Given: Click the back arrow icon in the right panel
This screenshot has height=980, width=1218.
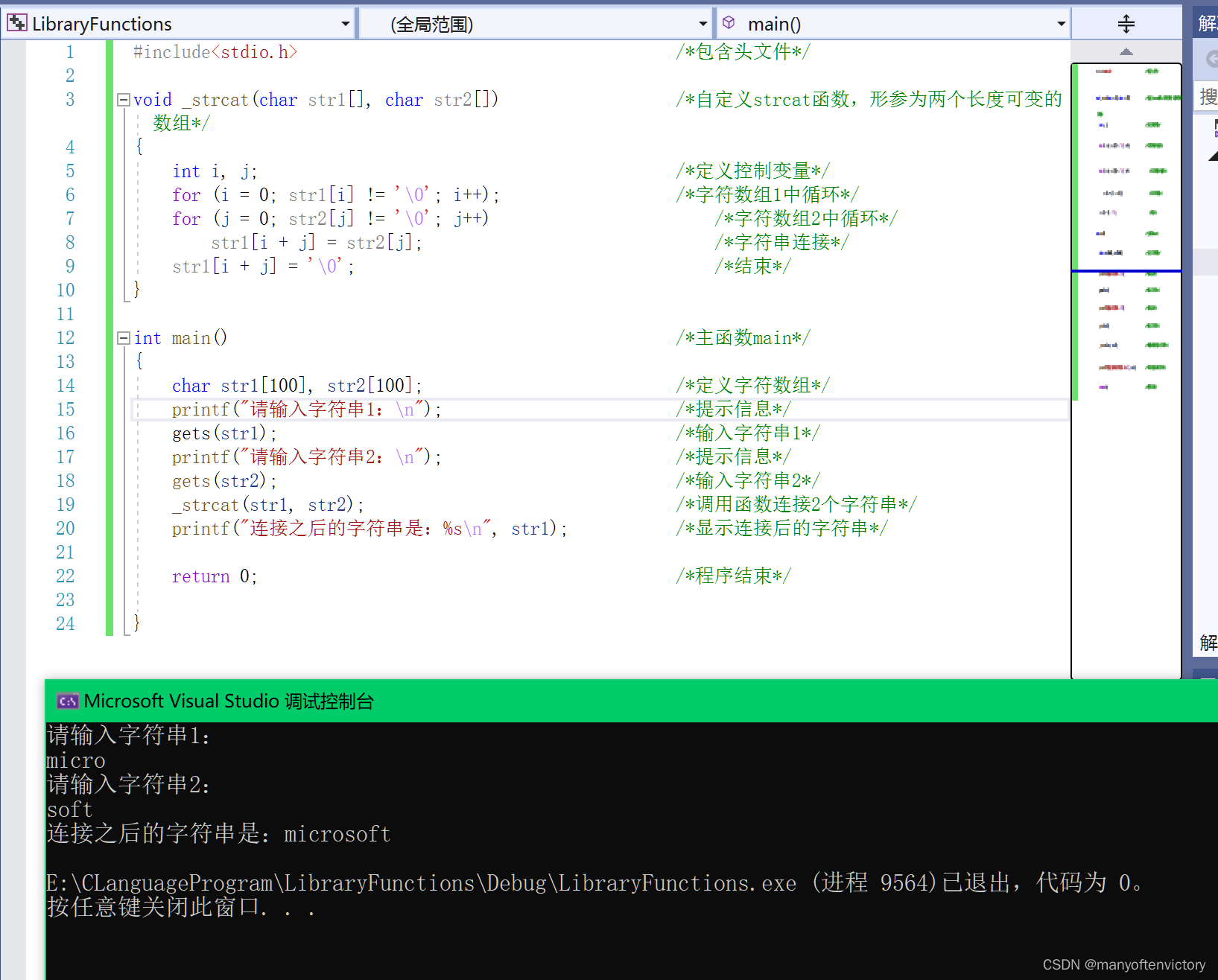Looking at the screenshot, I should pyautogui.click(x=1211, y=60).
